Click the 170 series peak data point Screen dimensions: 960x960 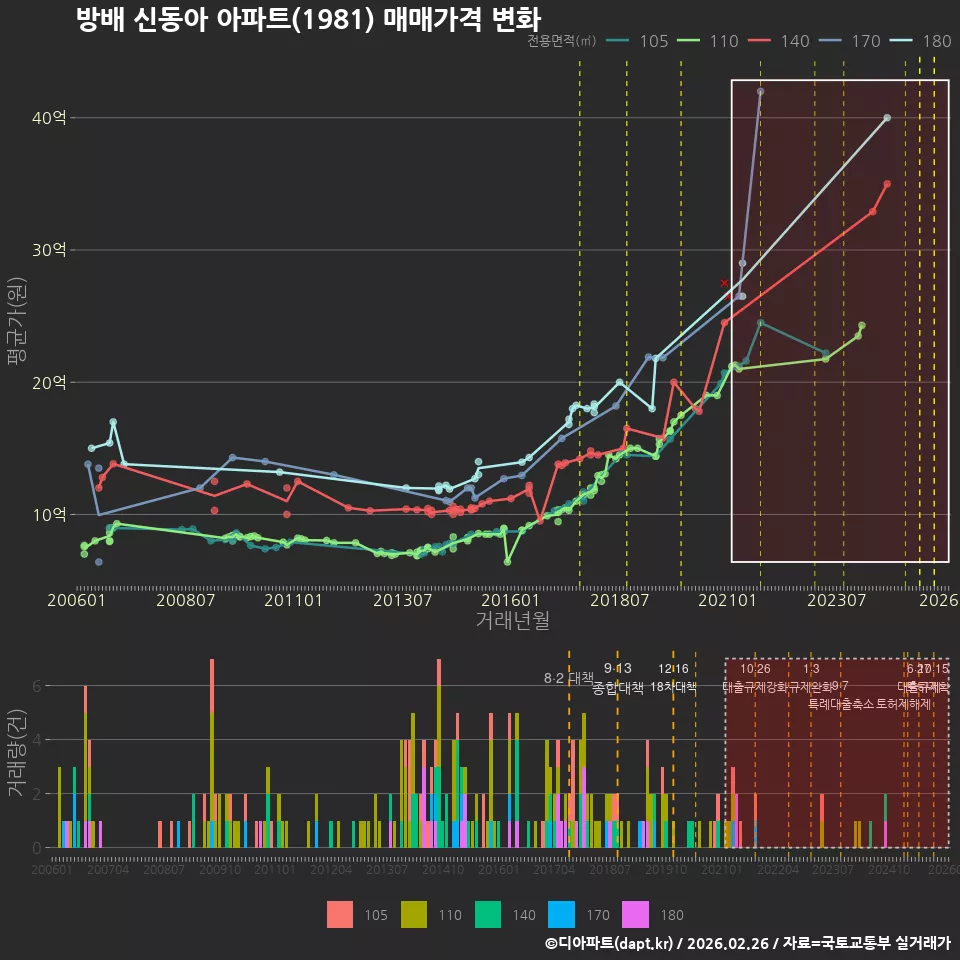(760, 92)
